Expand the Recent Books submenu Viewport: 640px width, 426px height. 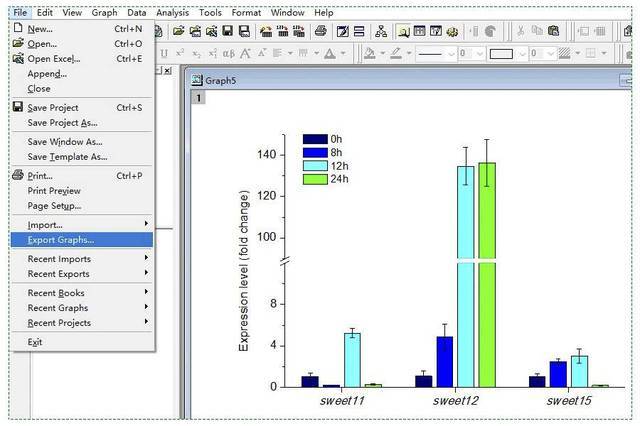[82, 293]
